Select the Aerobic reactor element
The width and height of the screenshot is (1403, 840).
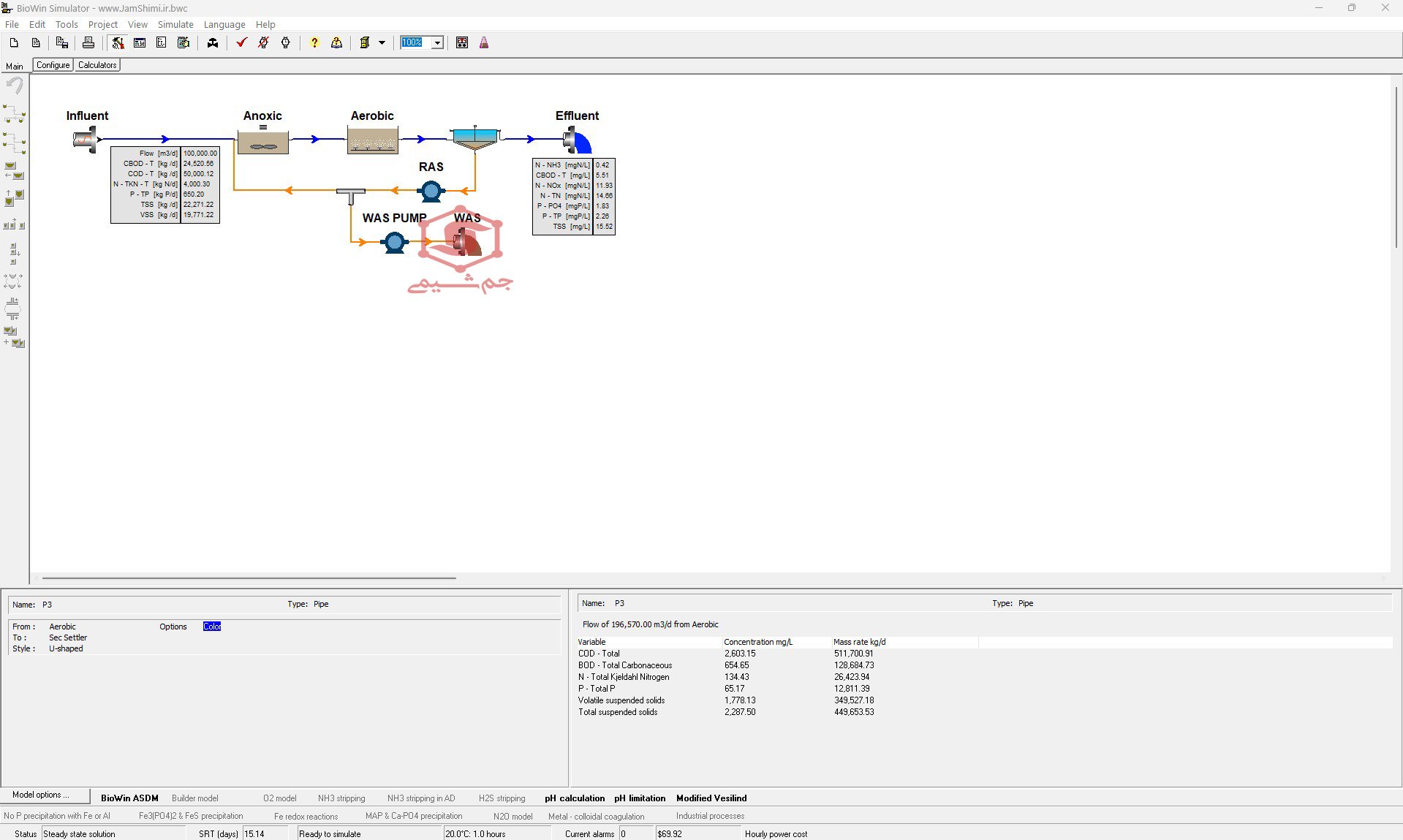(373, 139)
